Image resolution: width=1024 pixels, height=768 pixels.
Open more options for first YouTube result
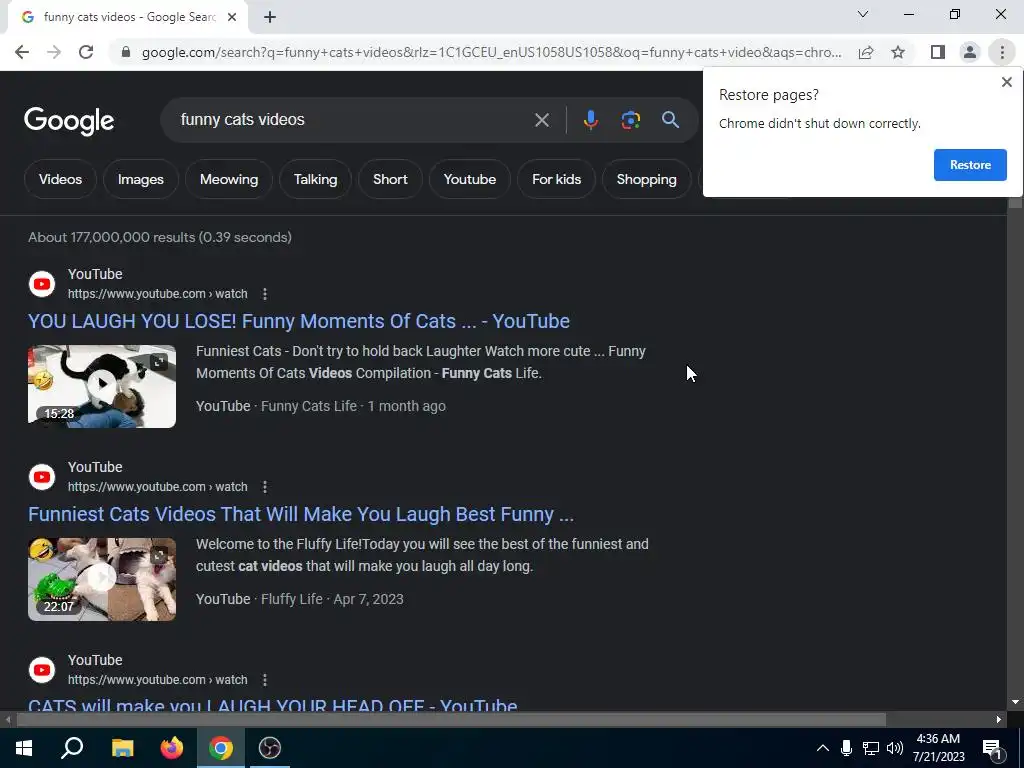click(264, 294)
